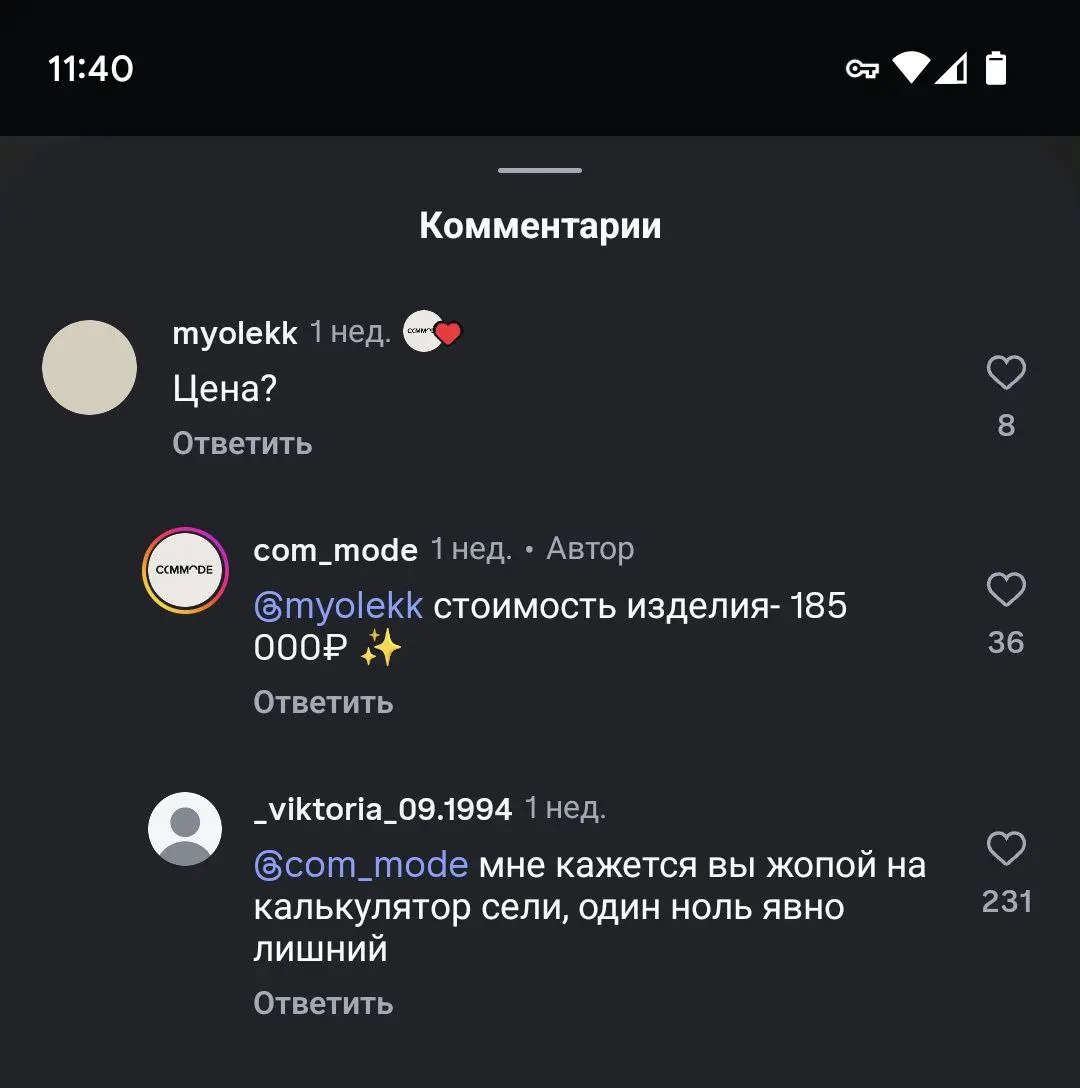Tap the like count 231
This screenshot has width=1080, height=1088.
pos(1006,900)
